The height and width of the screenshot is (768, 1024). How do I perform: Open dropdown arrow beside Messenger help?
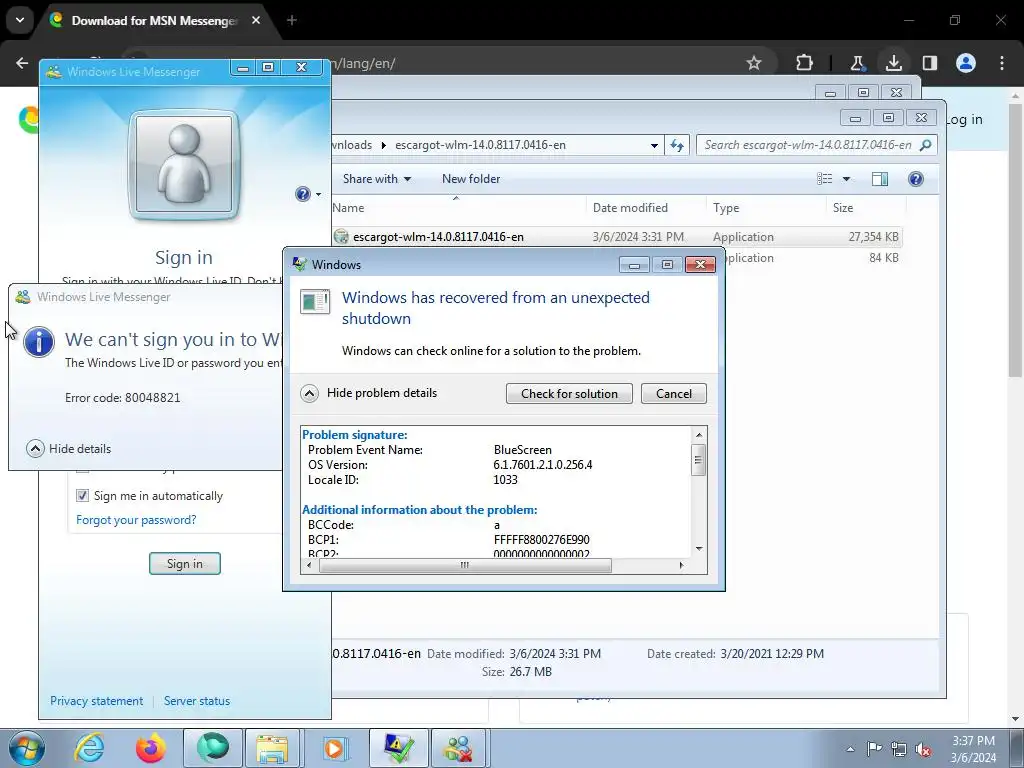click(319, 195)
